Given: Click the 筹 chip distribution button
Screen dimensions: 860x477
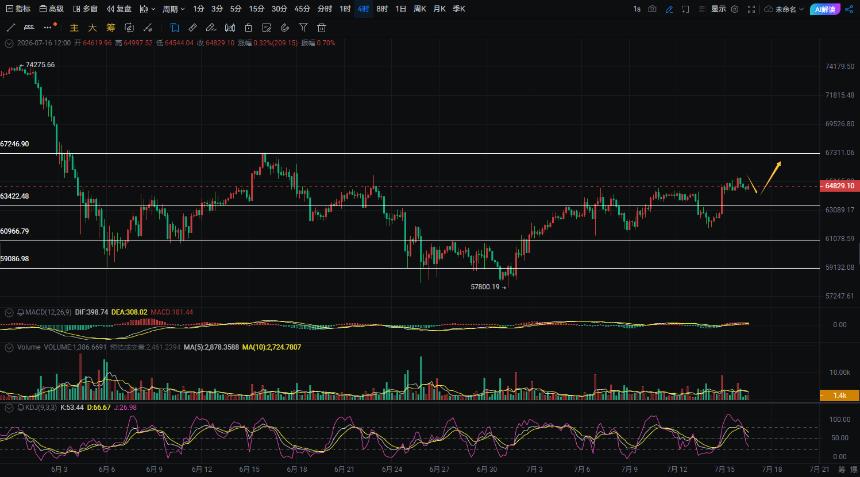Looking at the screenshot, I should pos(111,27).
